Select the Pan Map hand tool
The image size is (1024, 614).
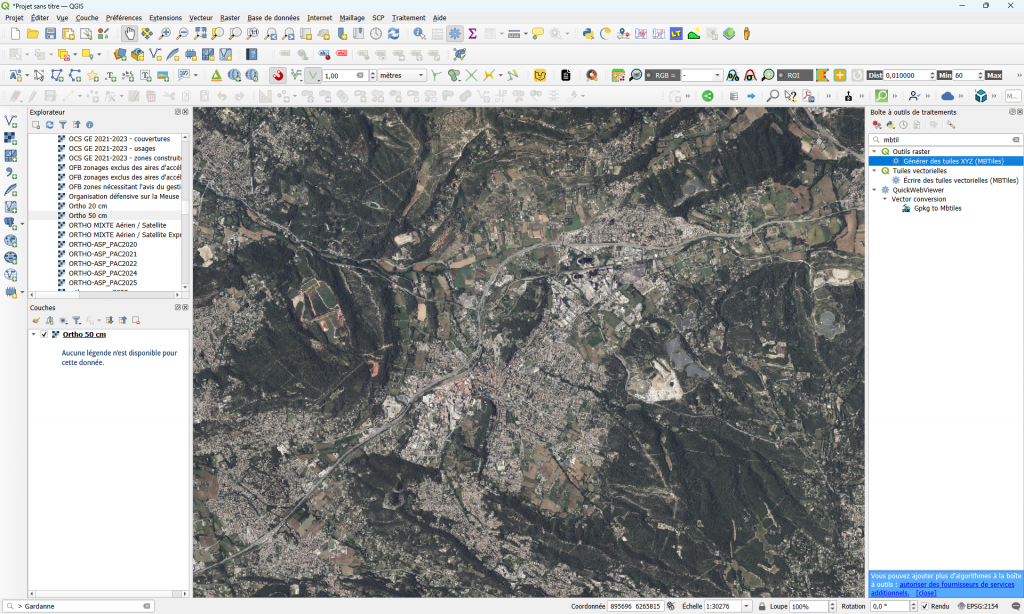130,33
